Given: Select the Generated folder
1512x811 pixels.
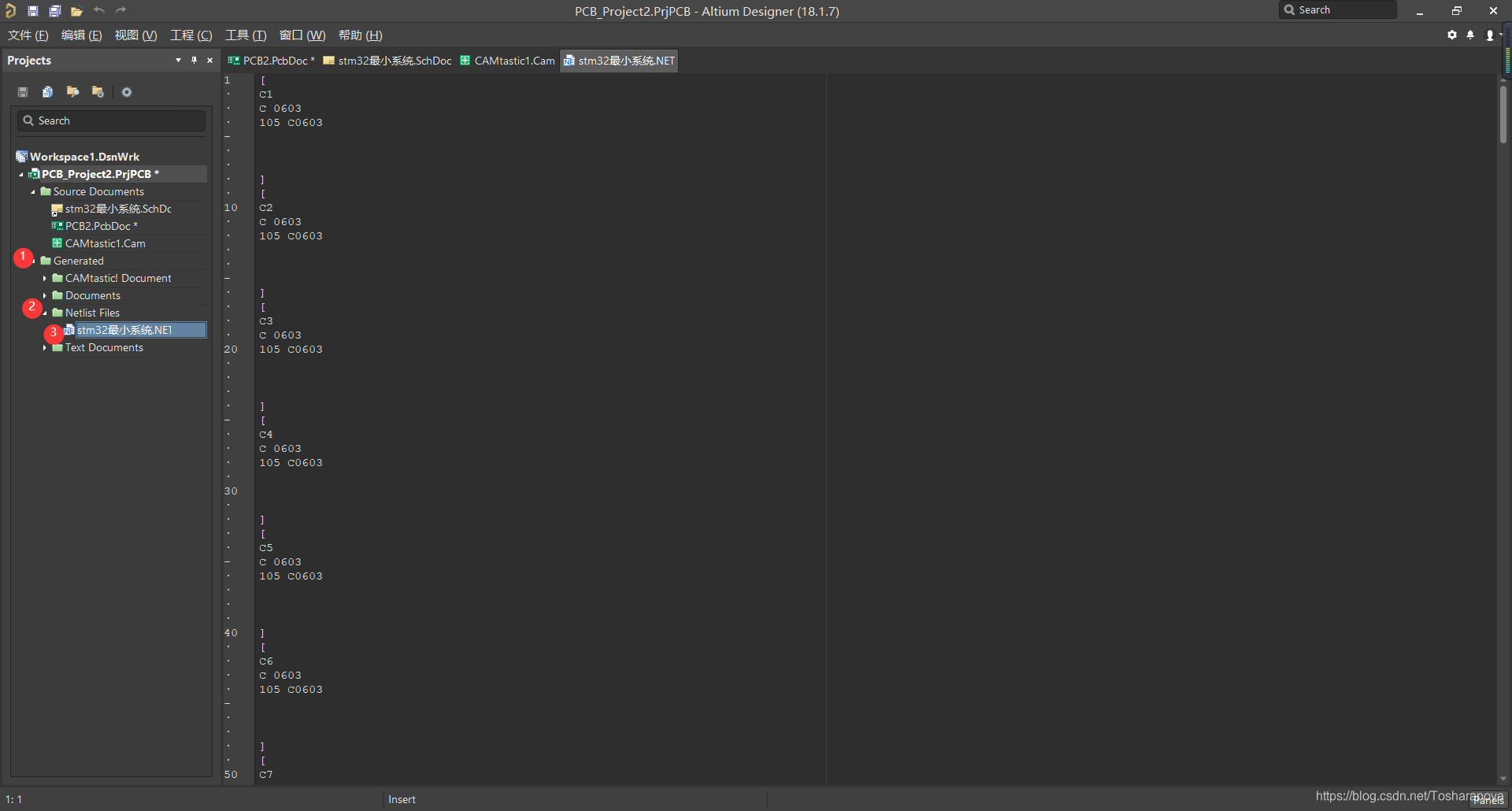Looking at the screenshot, I should coord(78,261).
